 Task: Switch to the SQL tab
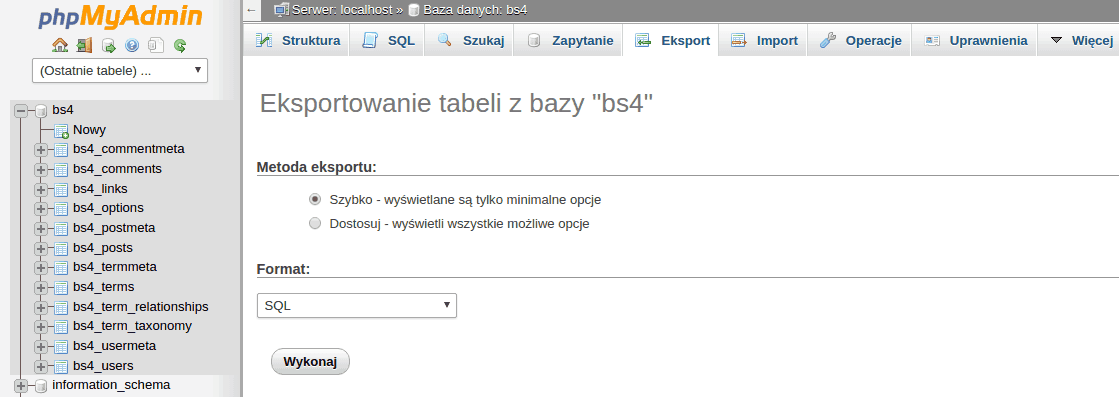coord(388,41)
